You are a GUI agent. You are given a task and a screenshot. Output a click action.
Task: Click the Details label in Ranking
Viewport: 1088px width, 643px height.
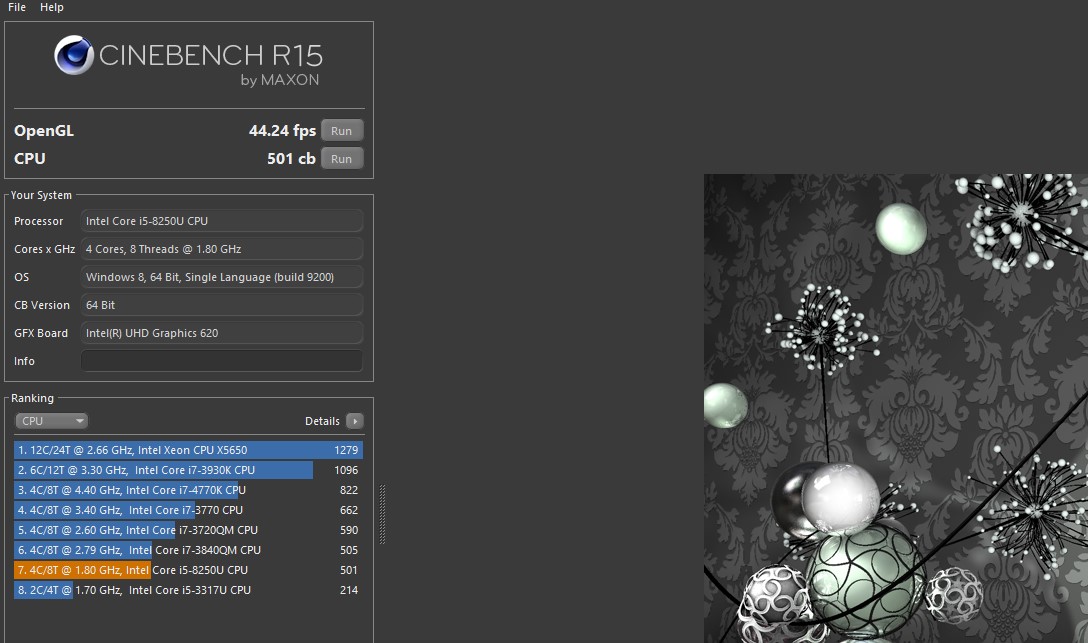coord(322,421)
